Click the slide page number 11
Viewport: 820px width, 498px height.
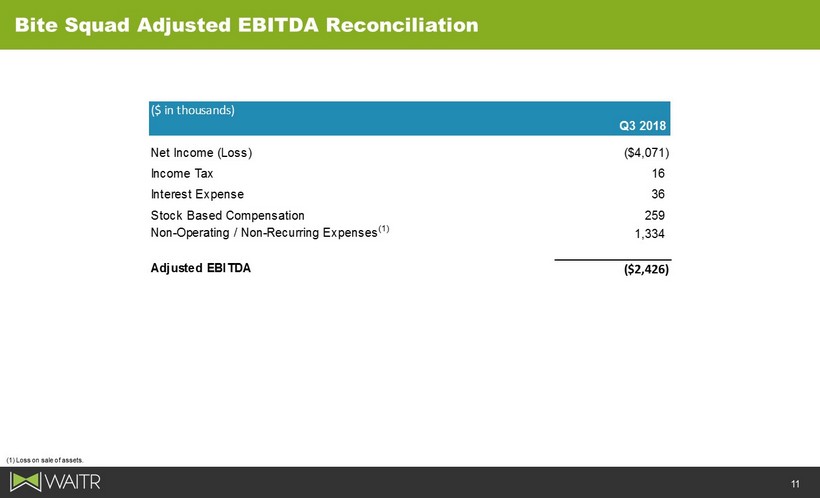point(795,483)
